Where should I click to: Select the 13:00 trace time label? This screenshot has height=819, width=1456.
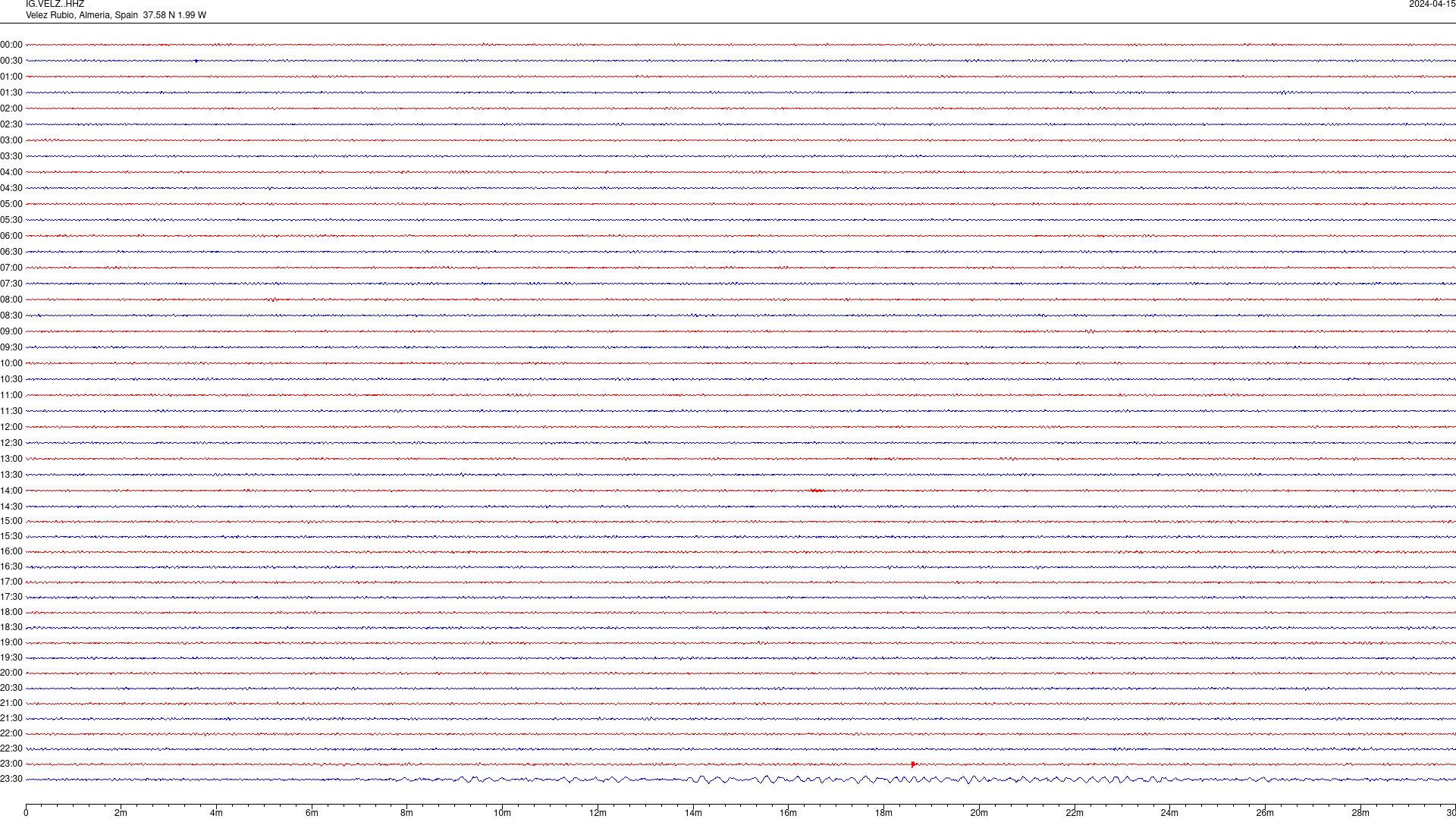pos(11,459)
